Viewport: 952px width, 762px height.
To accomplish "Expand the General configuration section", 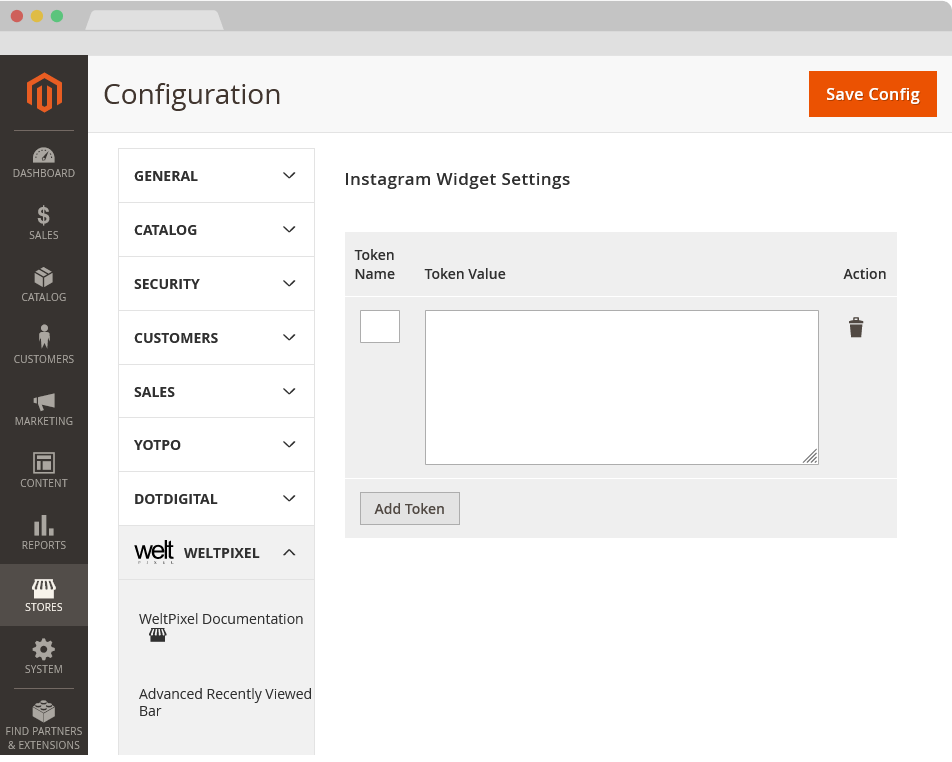I will pyautogui.click(x=216, y=176).
